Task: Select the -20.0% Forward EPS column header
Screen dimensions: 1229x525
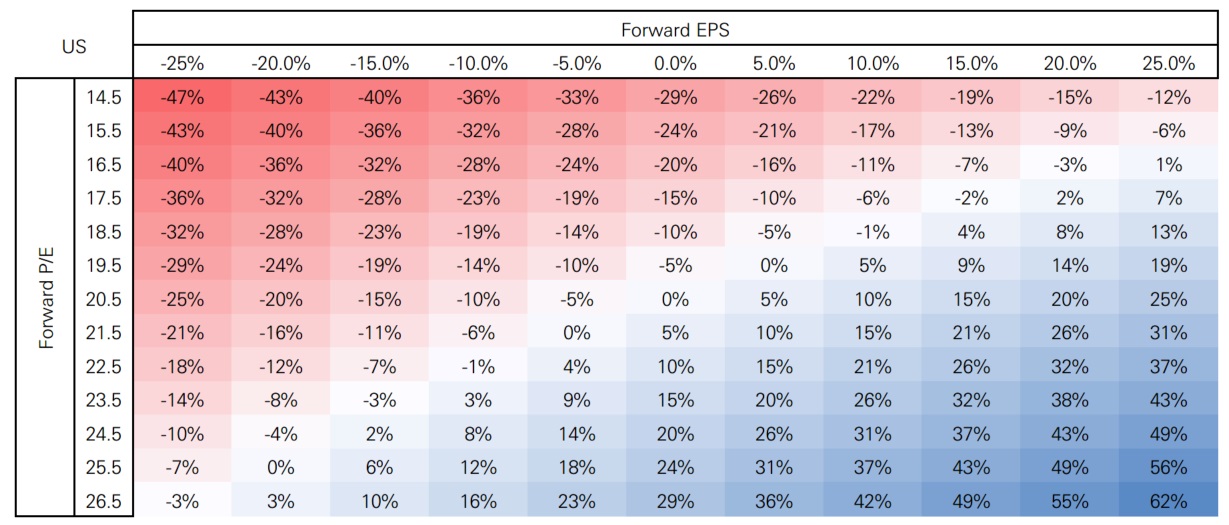Action: 281,63
